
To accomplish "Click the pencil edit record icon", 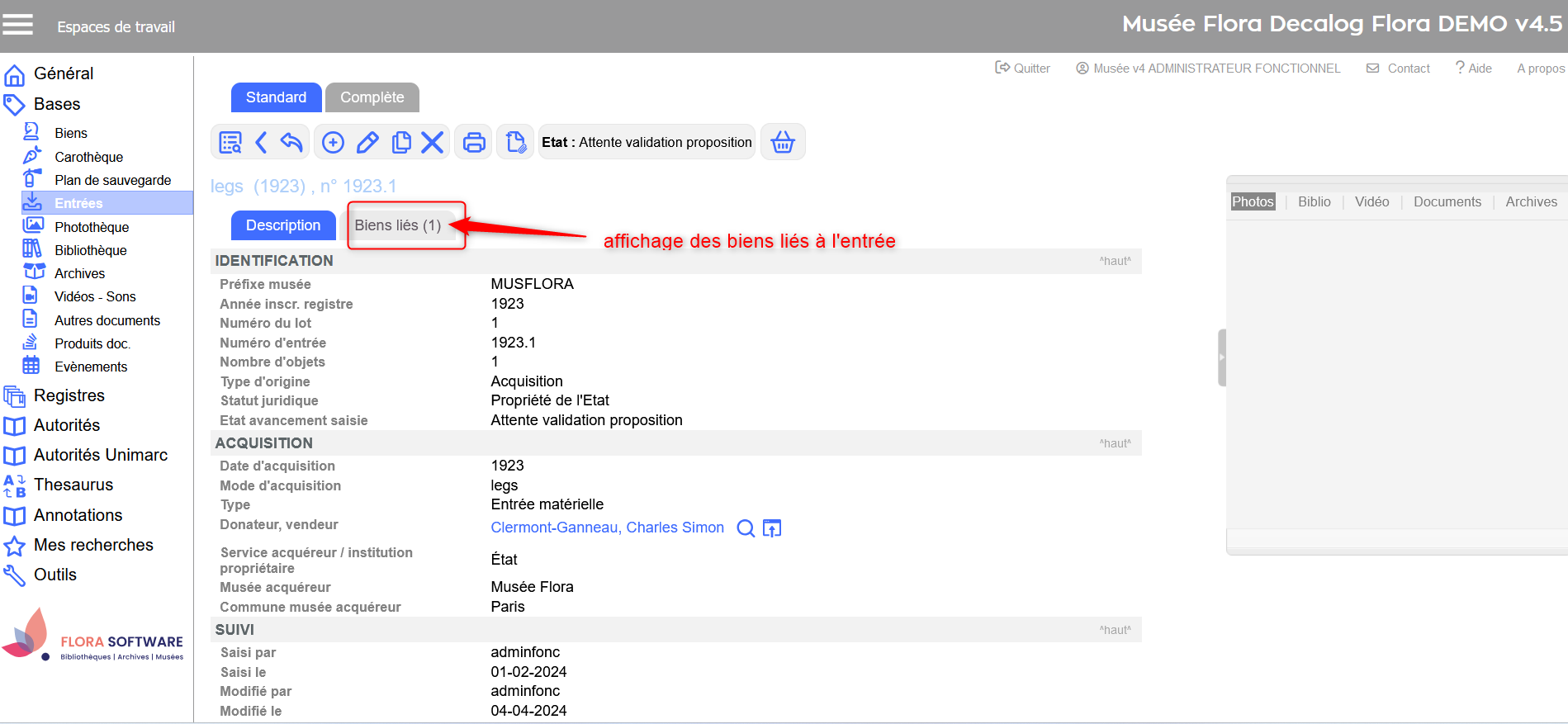I will [367, 143].
